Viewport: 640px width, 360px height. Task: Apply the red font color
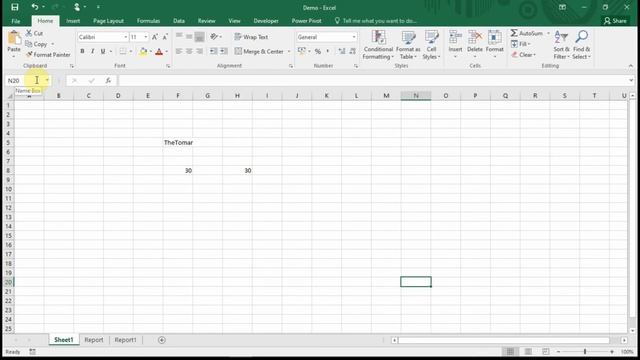tap(159, 51)
